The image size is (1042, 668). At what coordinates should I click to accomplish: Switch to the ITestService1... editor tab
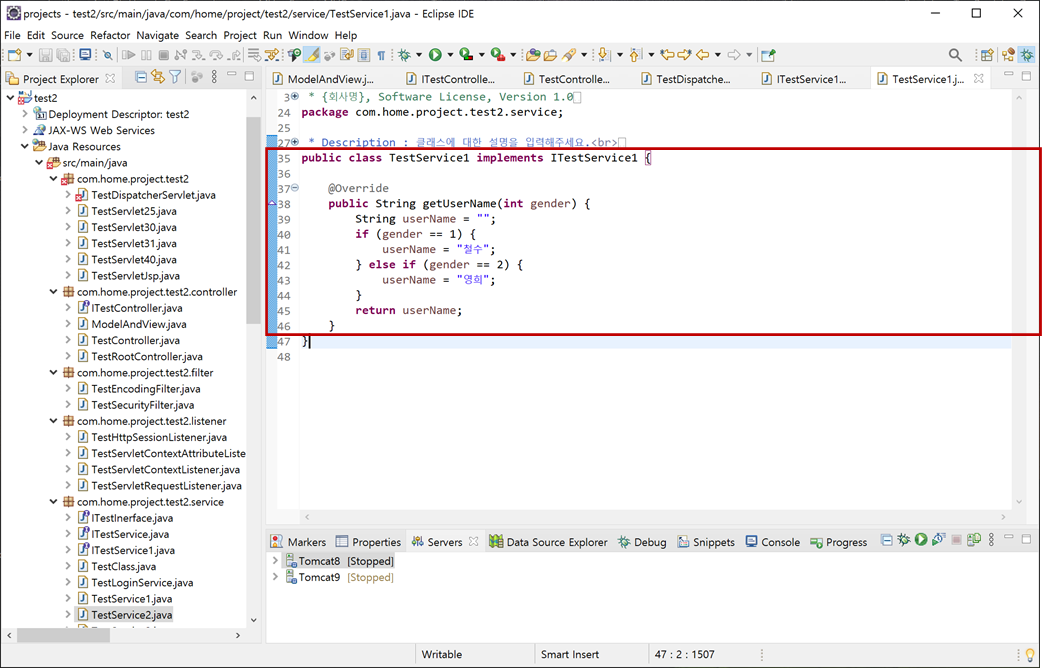pos(805,79)
